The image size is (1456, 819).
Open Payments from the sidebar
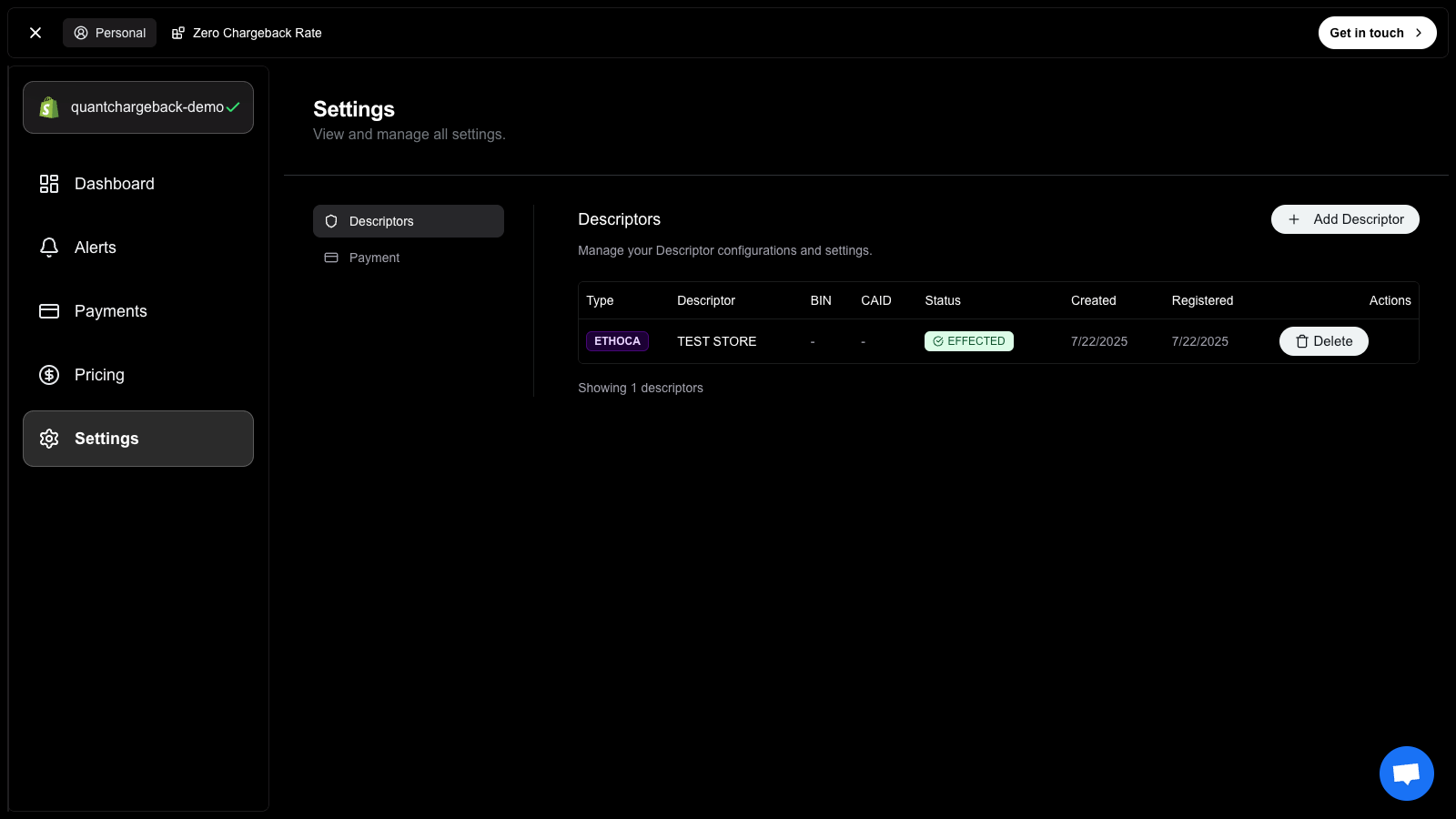pos(138,311)
